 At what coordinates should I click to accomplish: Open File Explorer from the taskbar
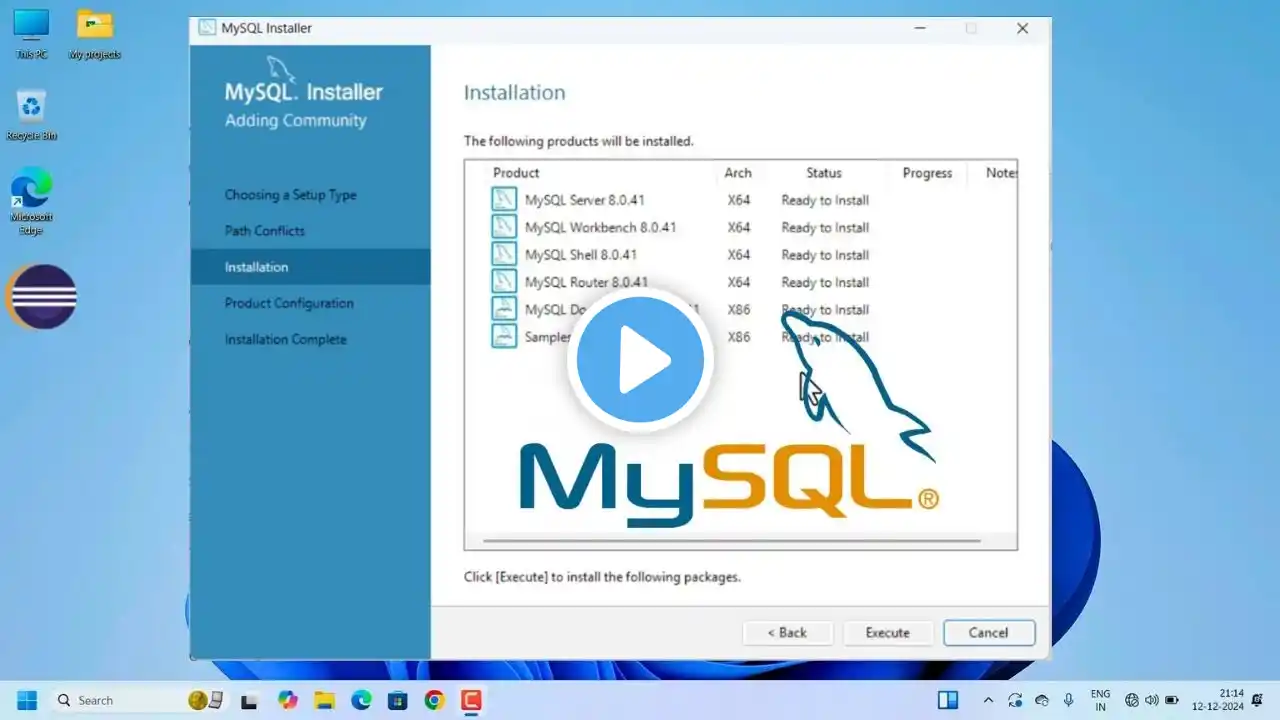tap(324, 700)
